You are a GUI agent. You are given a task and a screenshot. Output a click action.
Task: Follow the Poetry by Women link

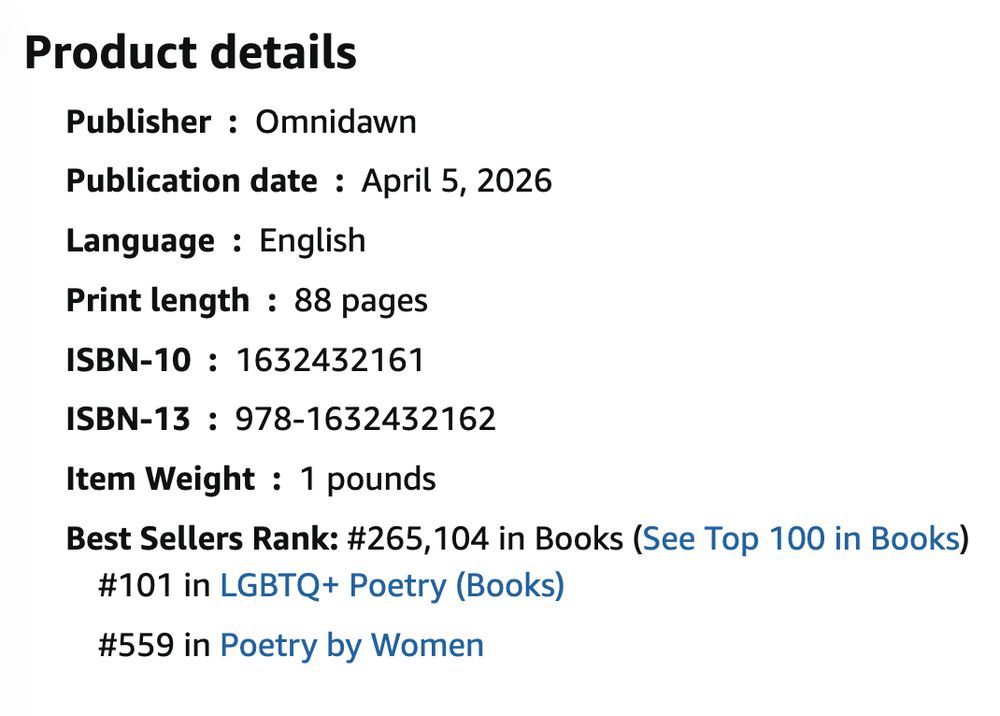click(351, 646)
